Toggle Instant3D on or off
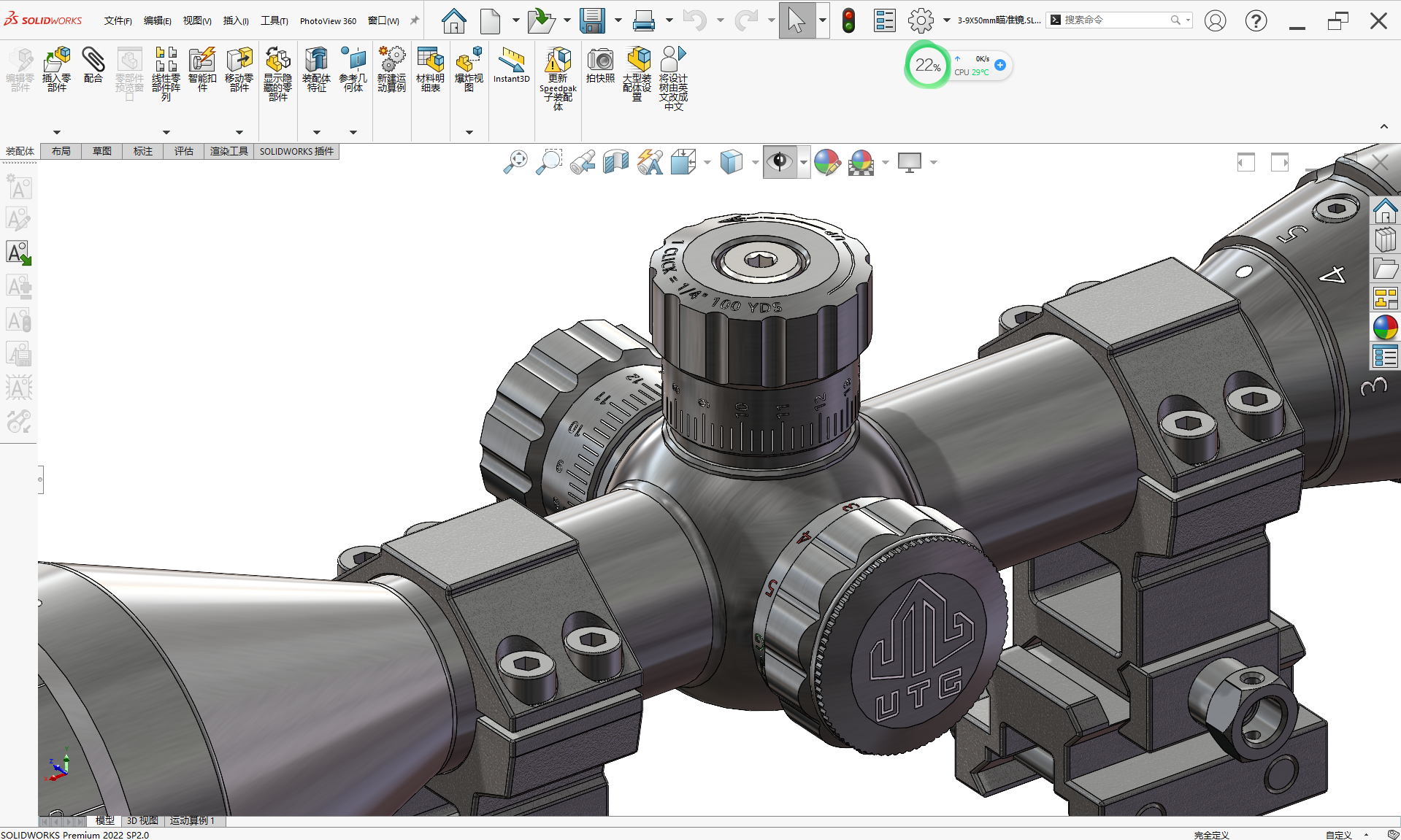 pos(512,65)
